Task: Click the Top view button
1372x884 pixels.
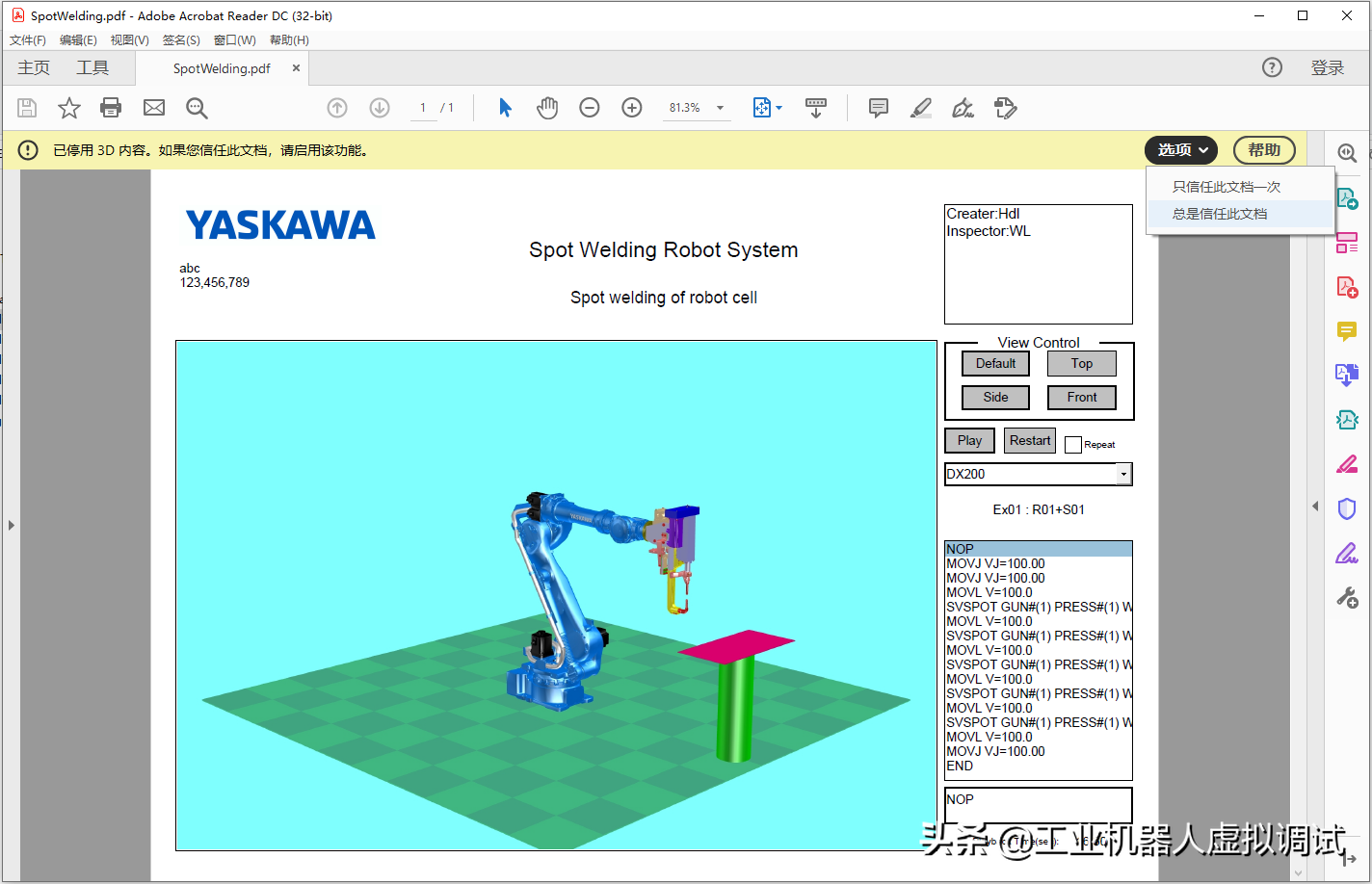Action: [x=1081, y=363]
